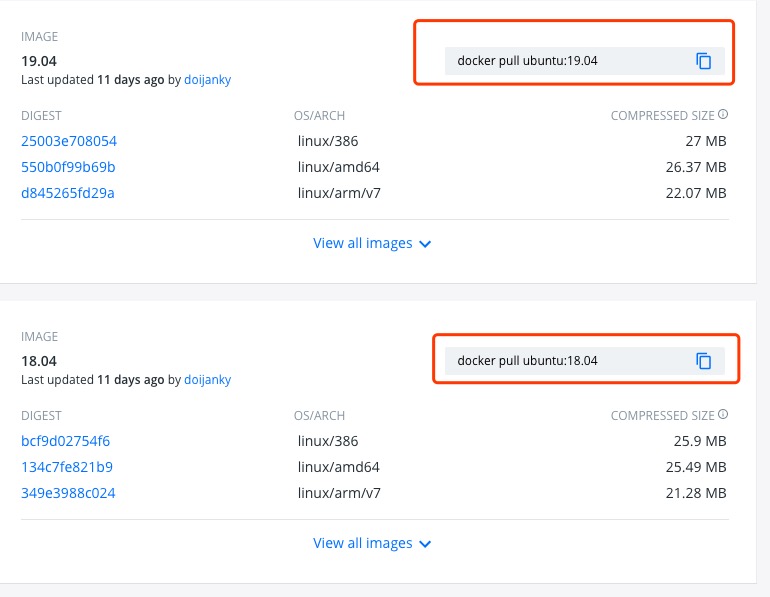Copy the docker pull ubuntu:18.04 command
Screen dimensions: 770x597
tap(704, 361)
